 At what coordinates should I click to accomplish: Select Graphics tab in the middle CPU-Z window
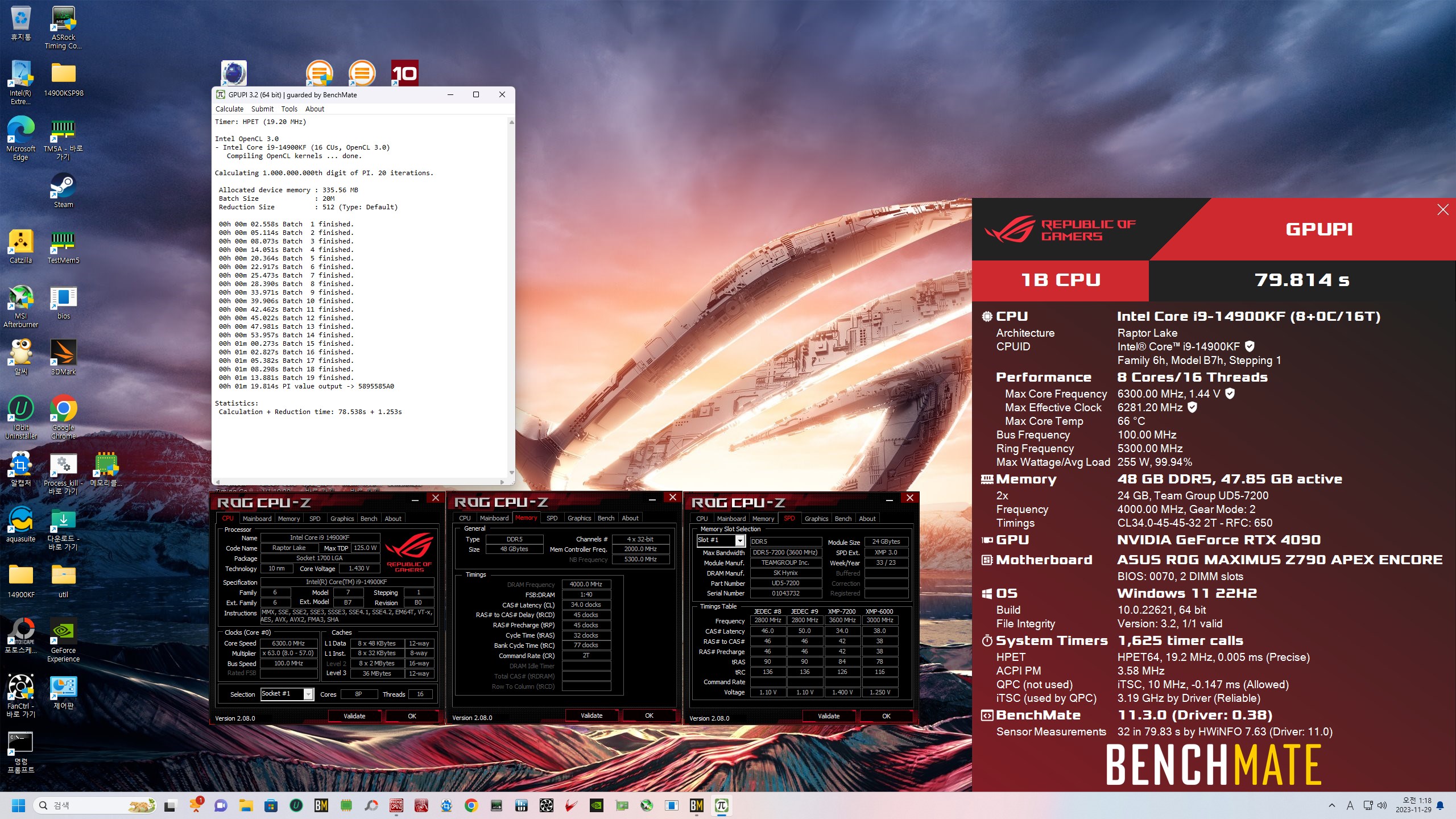click(x=579, y=518)
